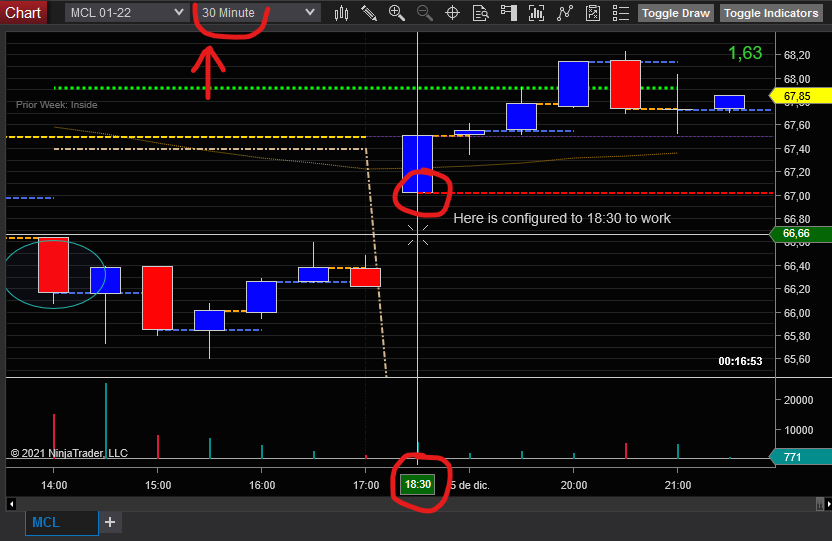This screenshot has width=832, height=541.
Task: Select the text note about 18:30 configuration
Action: click(562, 218)
